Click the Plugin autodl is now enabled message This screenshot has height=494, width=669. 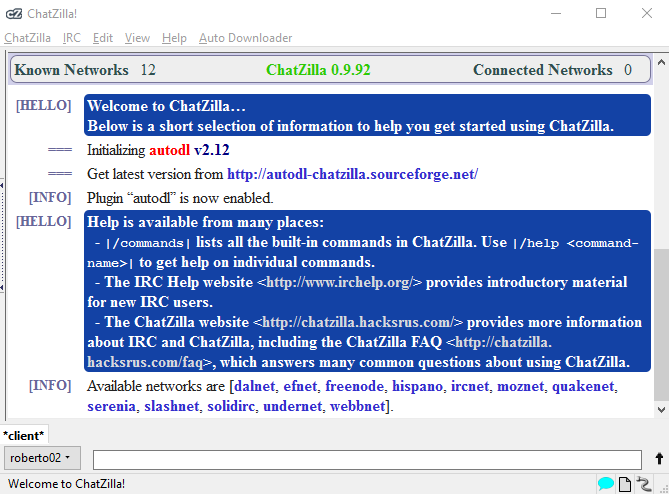(180, 198)
